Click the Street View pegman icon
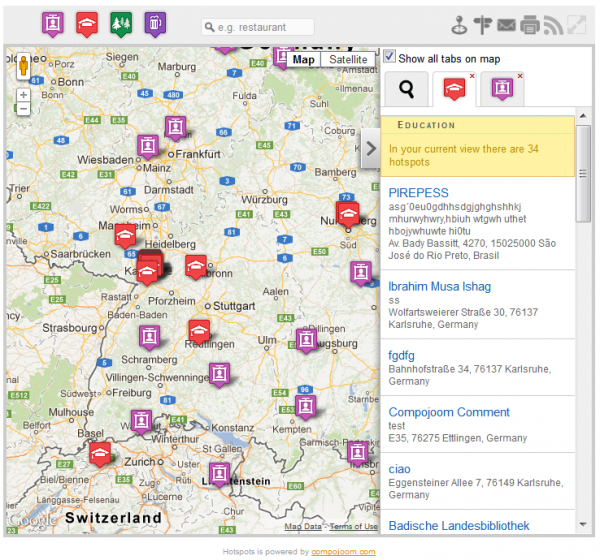Screen dimensions: 600x560 pos(23,68)
